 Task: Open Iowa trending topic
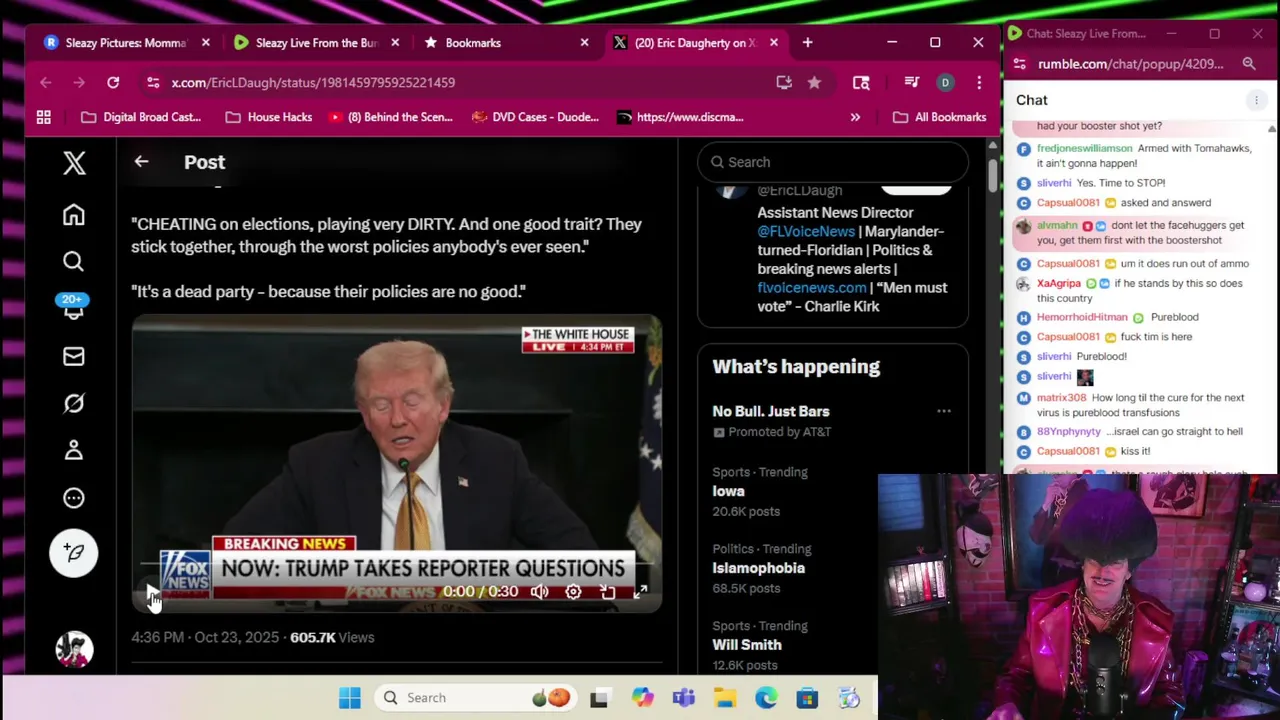click(x=729, y=491)
